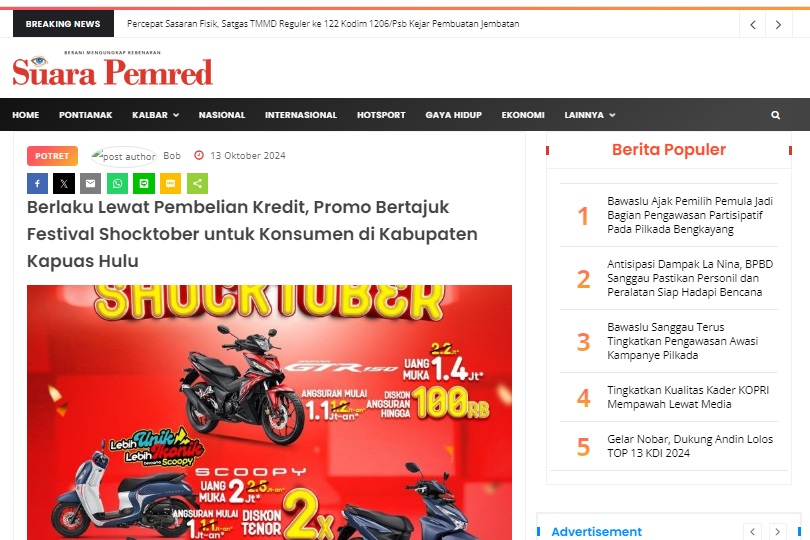Viewport: 810px width, 540px height.
Task: Open the Pontianak menu item
Action: (85, 115)
